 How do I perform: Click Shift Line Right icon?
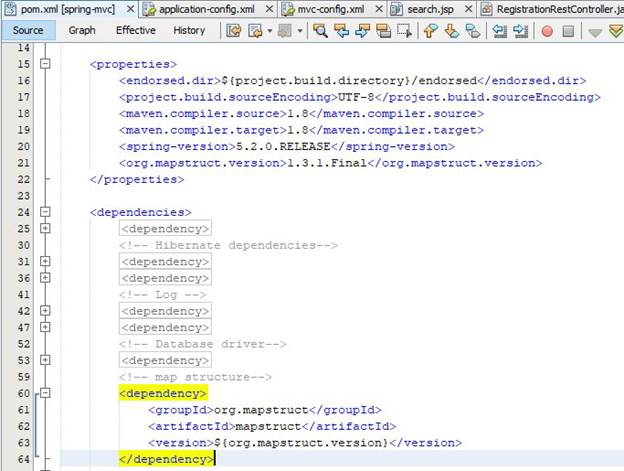[x=521, y=31]
